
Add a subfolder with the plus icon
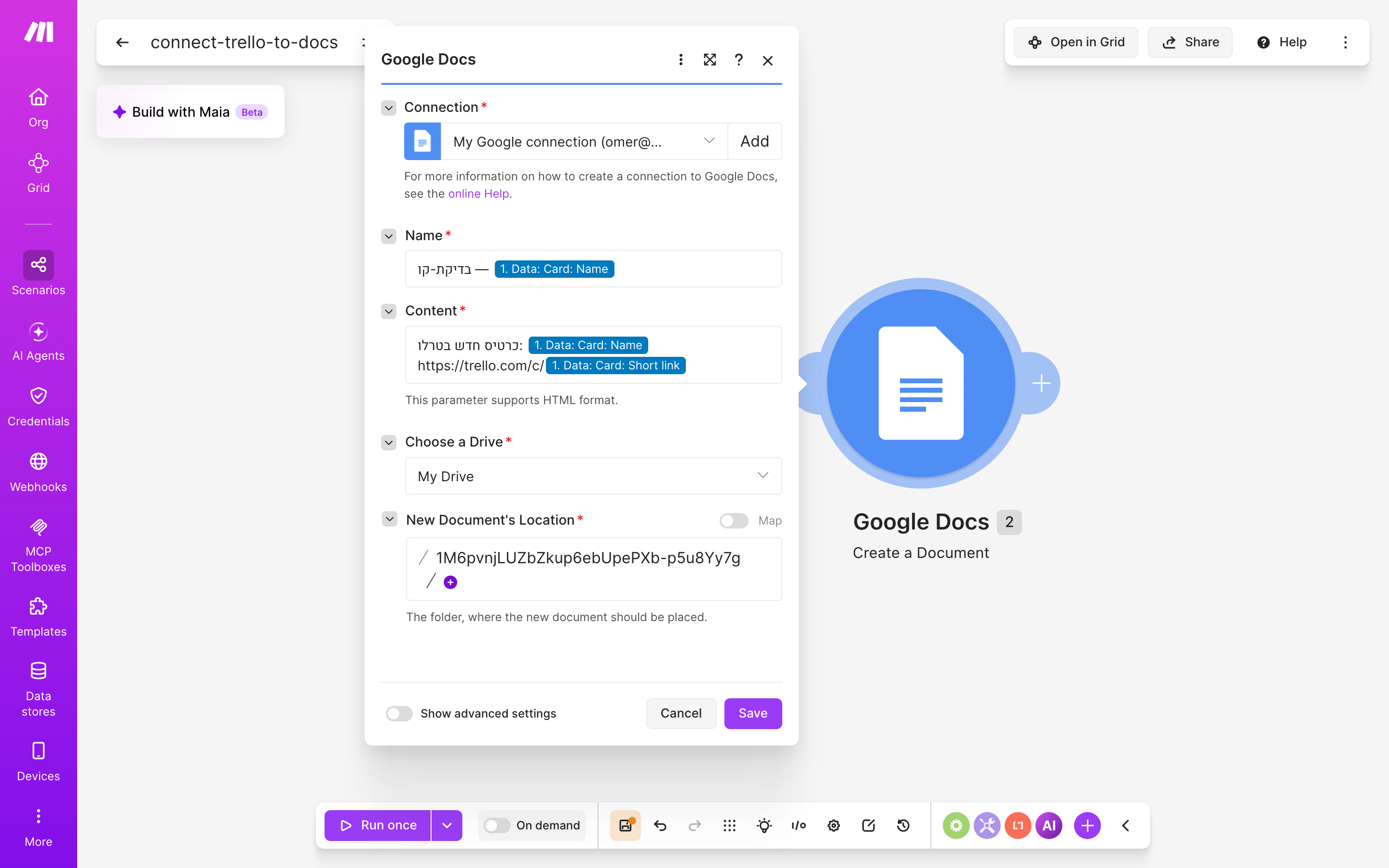coord(450,582)
